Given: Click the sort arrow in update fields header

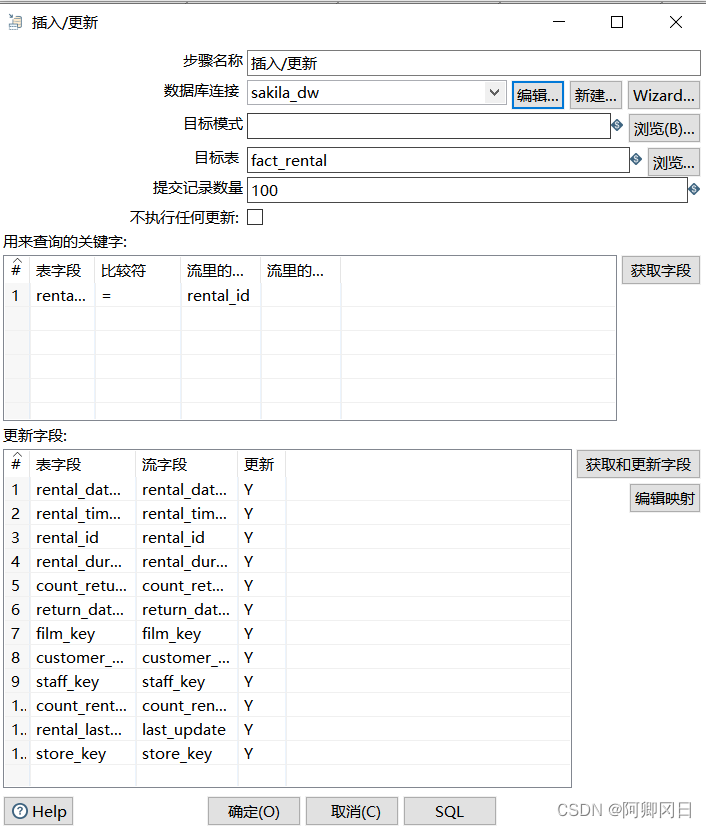Looking at the screenshot, I should pos(16,457).
